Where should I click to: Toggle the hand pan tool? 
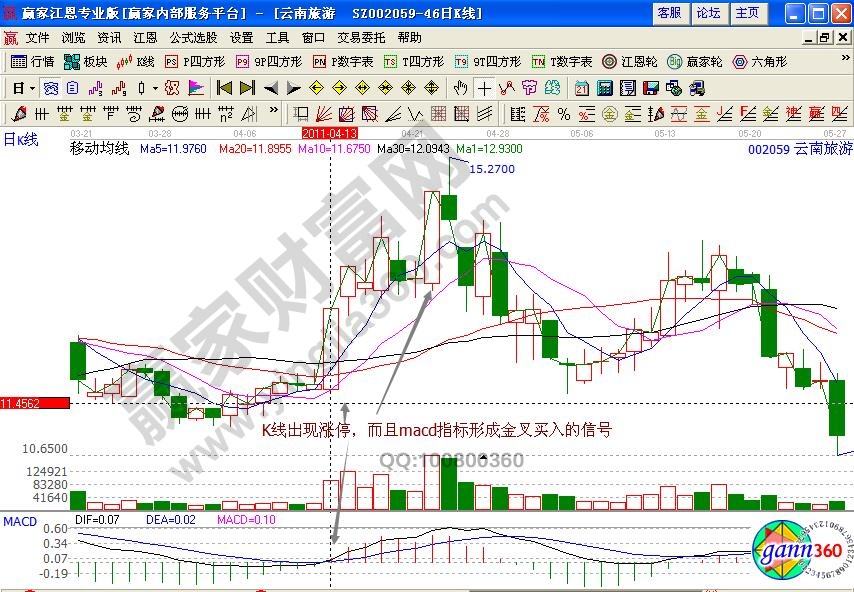(460, 87)
